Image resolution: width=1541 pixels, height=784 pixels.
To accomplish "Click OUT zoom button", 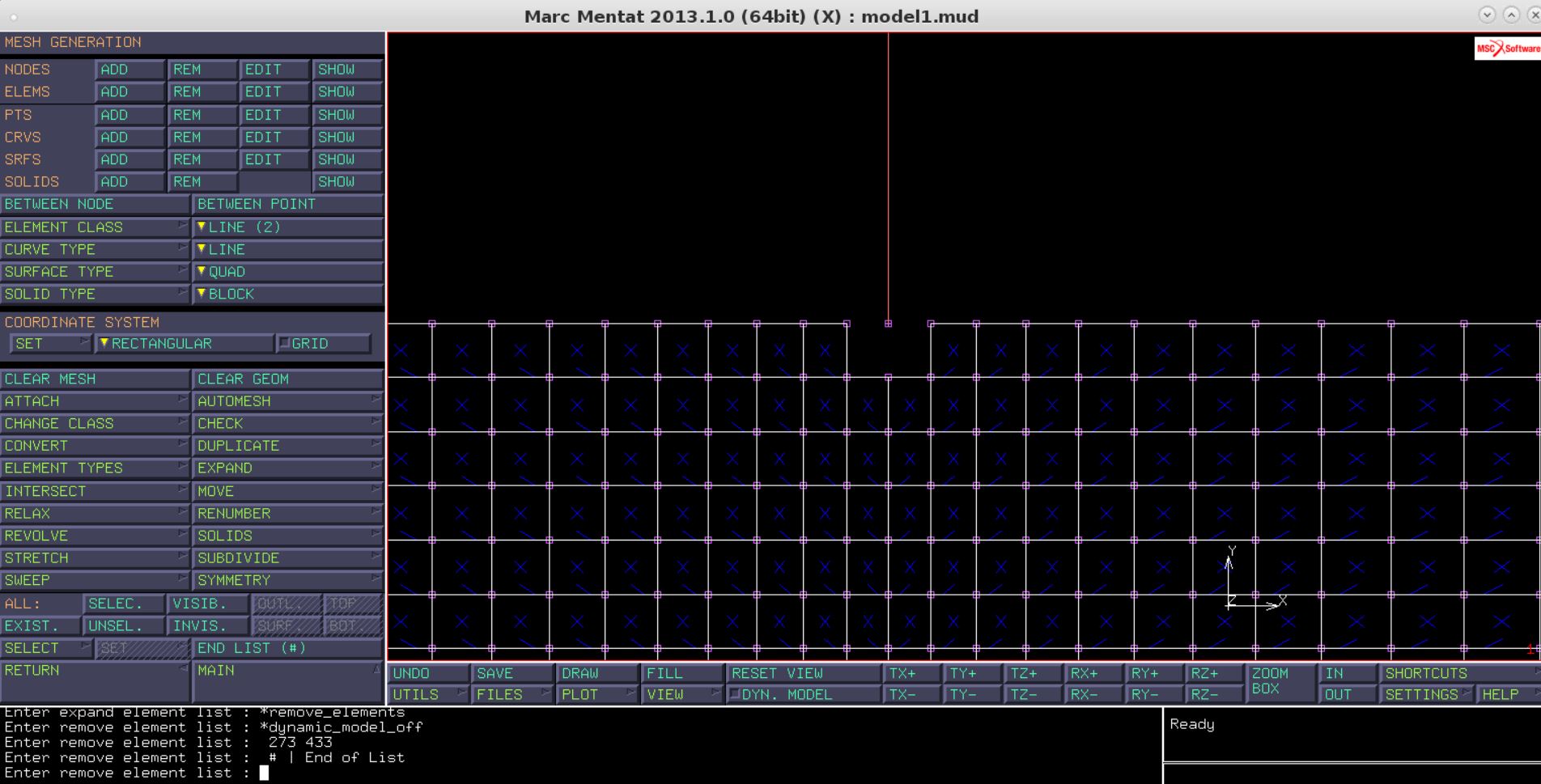I will point(1348,694).
